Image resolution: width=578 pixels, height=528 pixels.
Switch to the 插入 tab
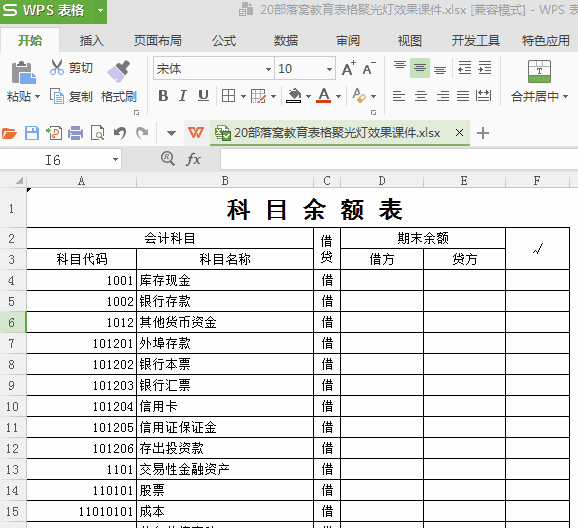click(92, 40)
